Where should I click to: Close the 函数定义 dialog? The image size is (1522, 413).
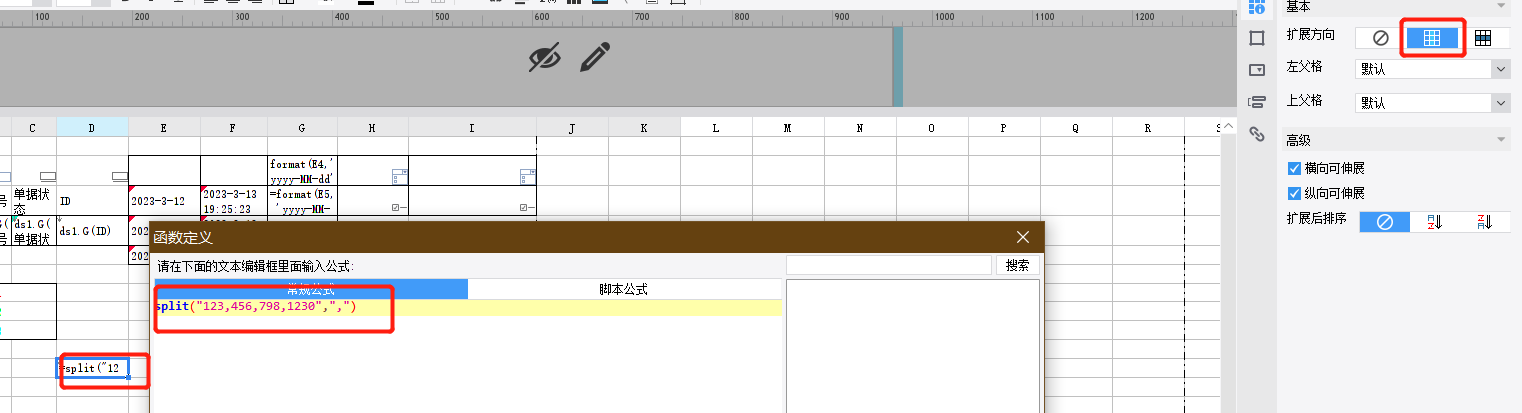pyautogui.click(x=1023, y=237)
